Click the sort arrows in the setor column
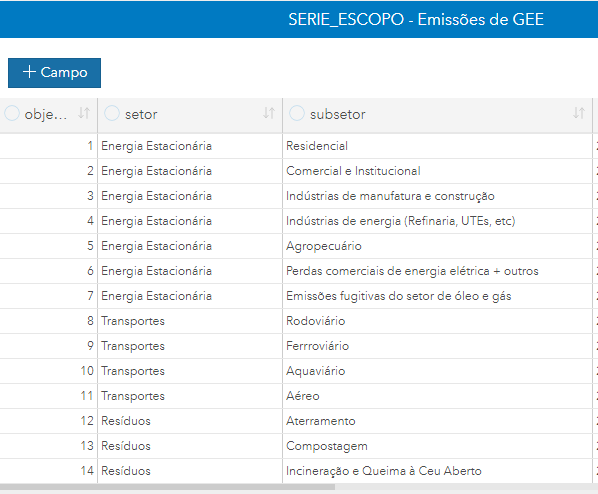Viewport: 598px width, 494px height. click(x=269, y=113)
